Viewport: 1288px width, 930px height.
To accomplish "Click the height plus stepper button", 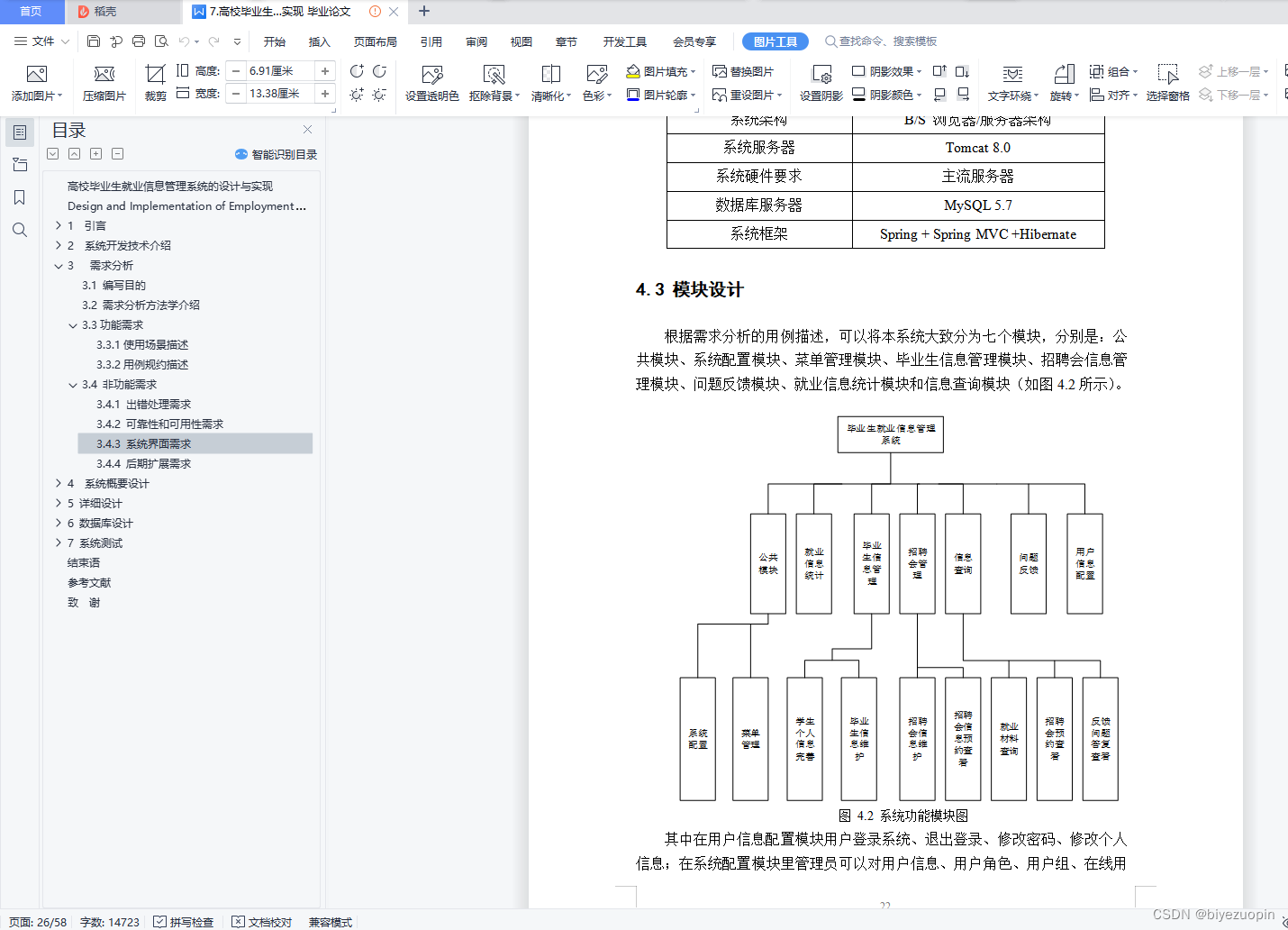I will [325, 70].
